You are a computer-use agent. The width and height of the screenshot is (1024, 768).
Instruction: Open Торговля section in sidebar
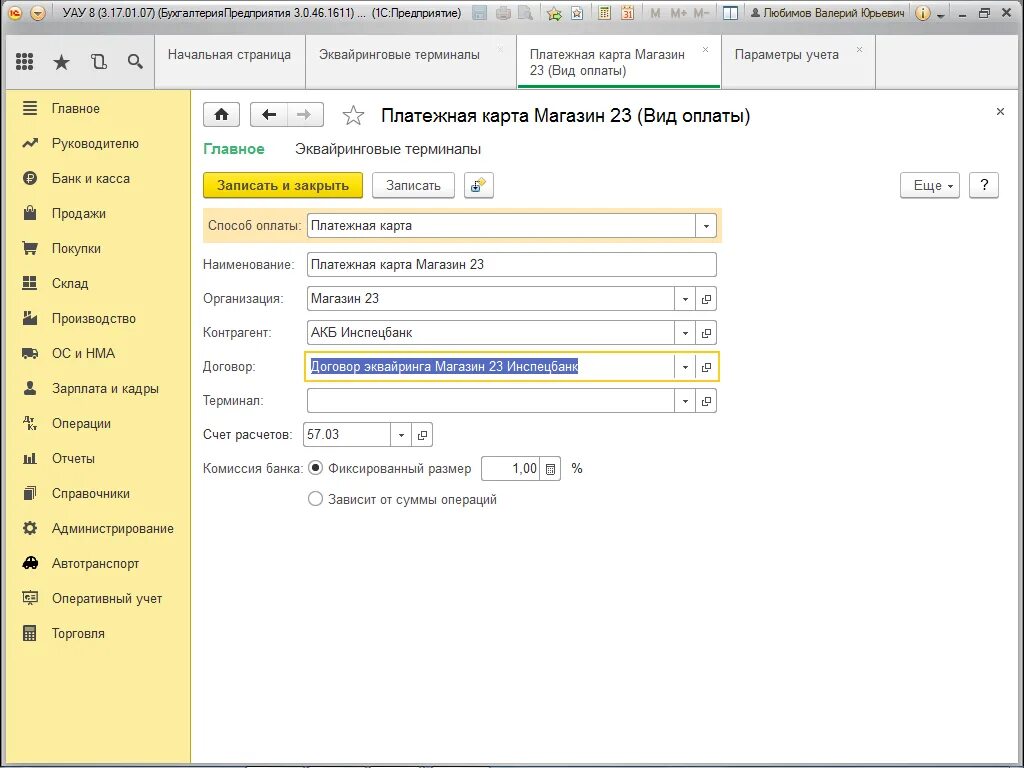(x=78, y=633)
